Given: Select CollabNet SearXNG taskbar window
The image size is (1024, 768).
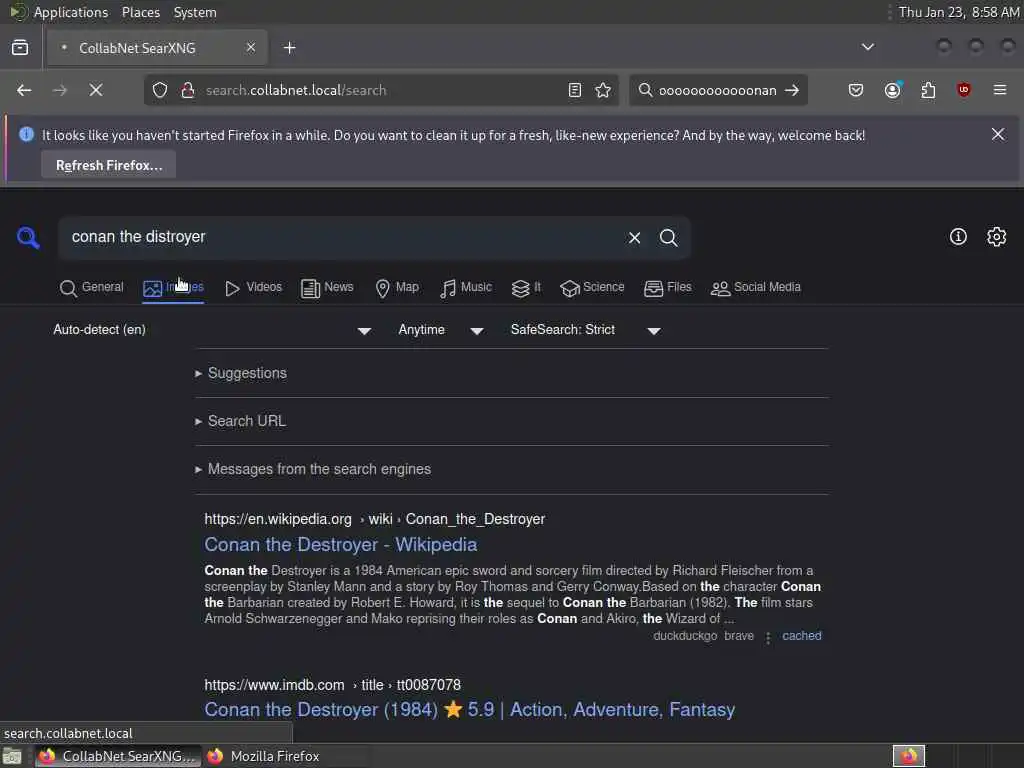Looking at the screenshot, I should tap(118, 756).
